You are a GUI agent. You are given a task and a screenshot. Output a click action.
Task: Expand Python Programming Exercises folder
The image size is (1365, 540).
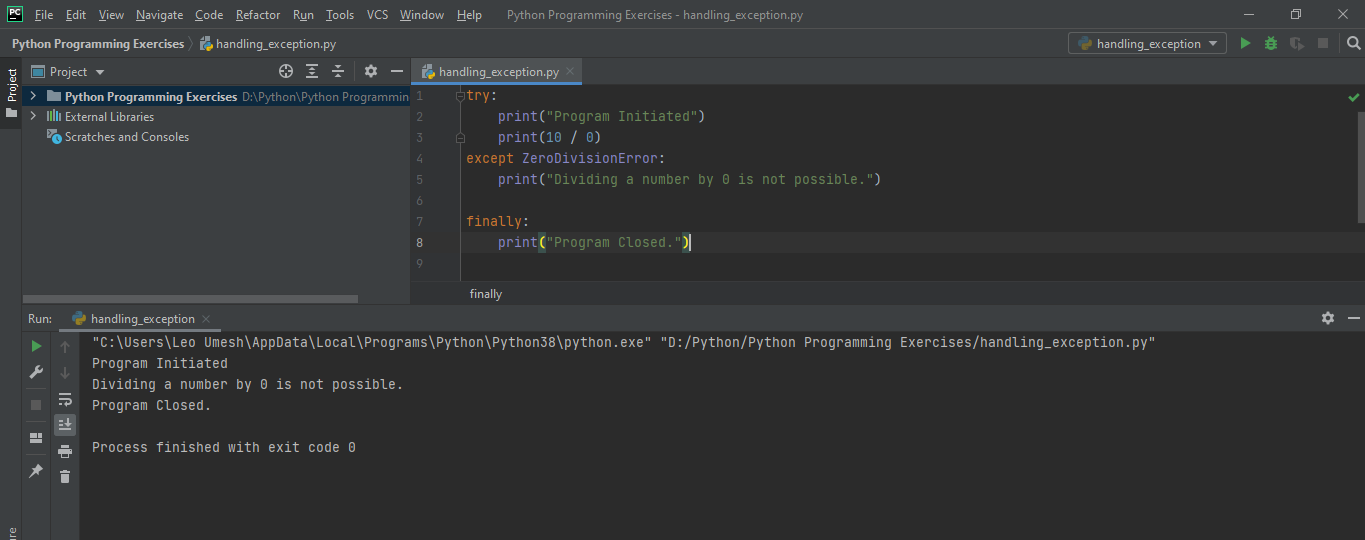[x=33, y=96]
